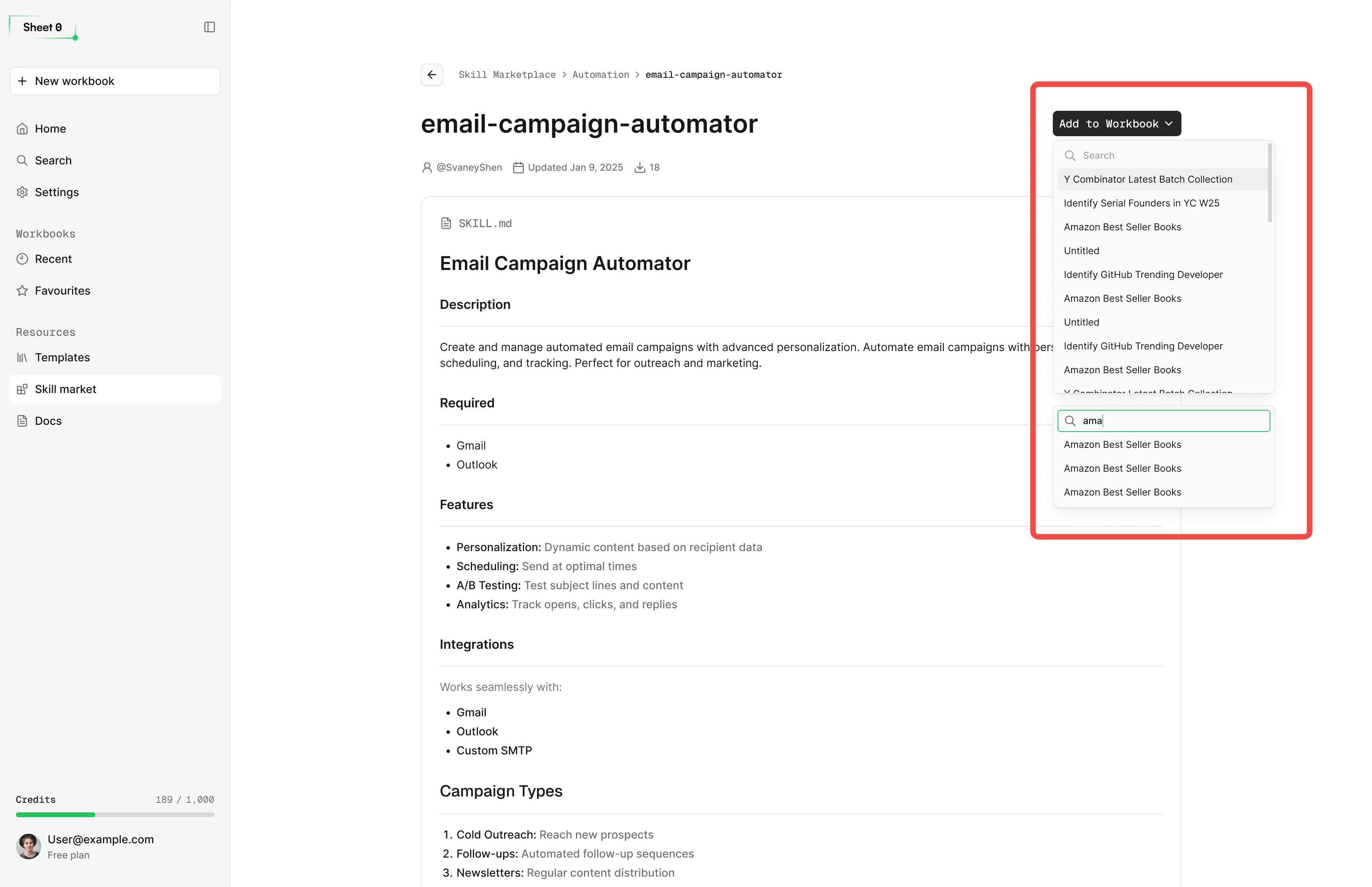This screenshot has width=1372, height=887.
Task: Click the Home icon in sidebar
Action: coord(23,128)
